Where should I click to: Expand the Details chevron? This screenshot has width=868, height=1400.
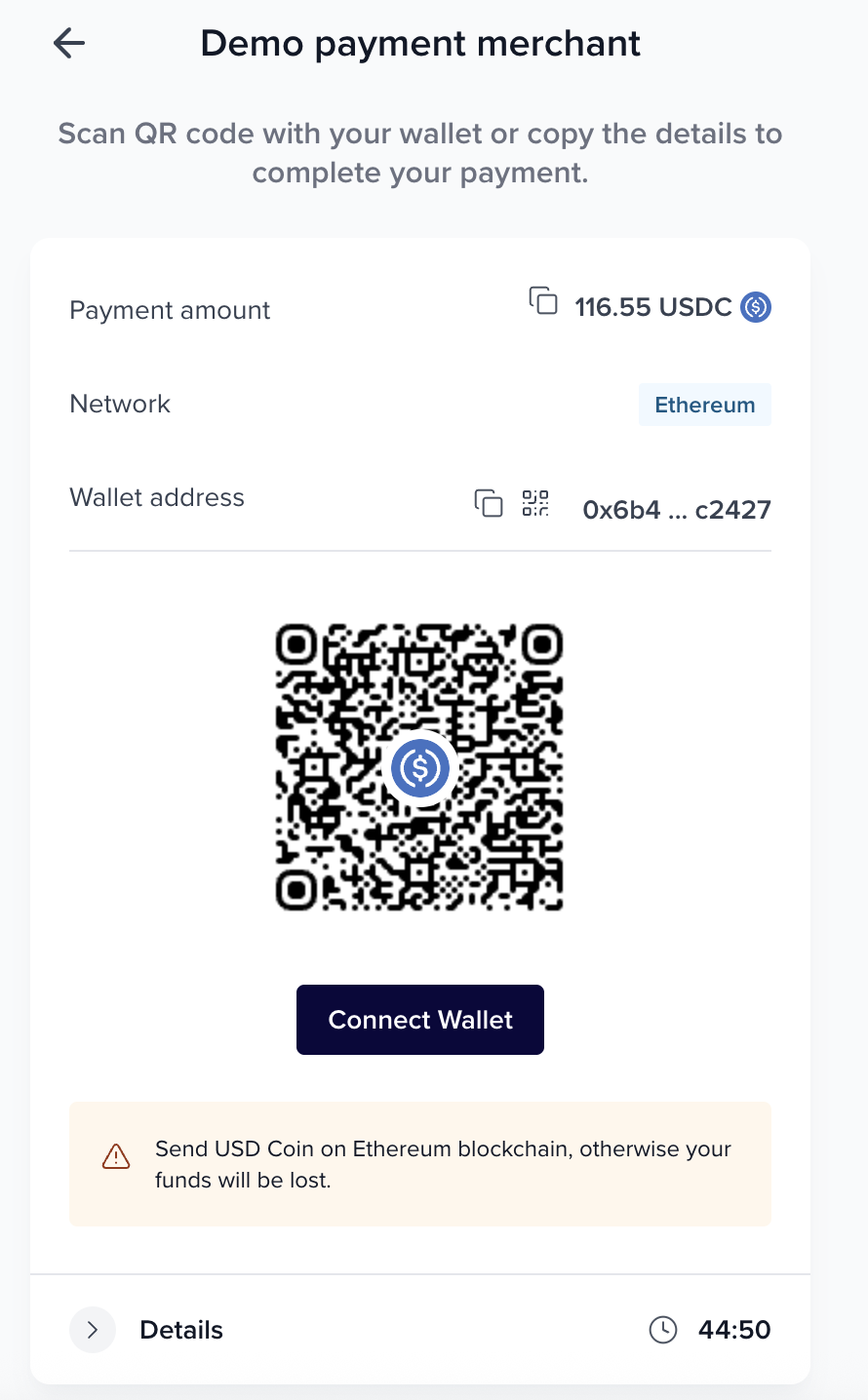point(93,1330)
